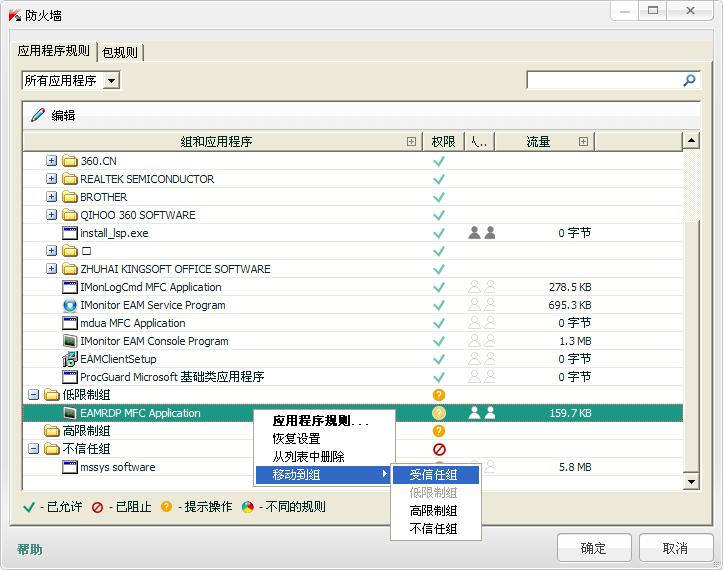Click the install_lsp.exe application icon
Image resolution: width=723 pixels, height=570 pixels.
pos(70,233)
